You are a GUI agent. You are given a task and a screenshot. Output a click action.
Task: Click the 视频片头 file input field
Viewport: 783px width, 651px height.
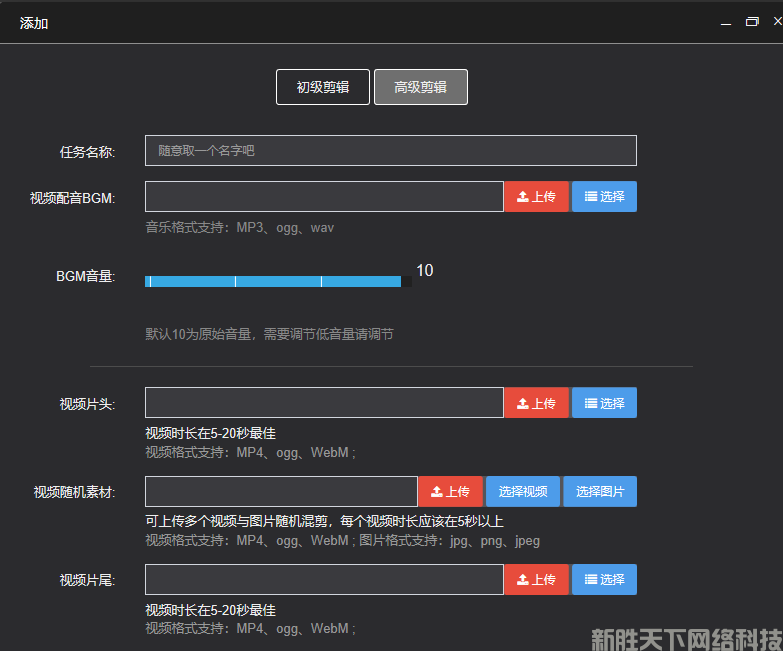[324, 403]
